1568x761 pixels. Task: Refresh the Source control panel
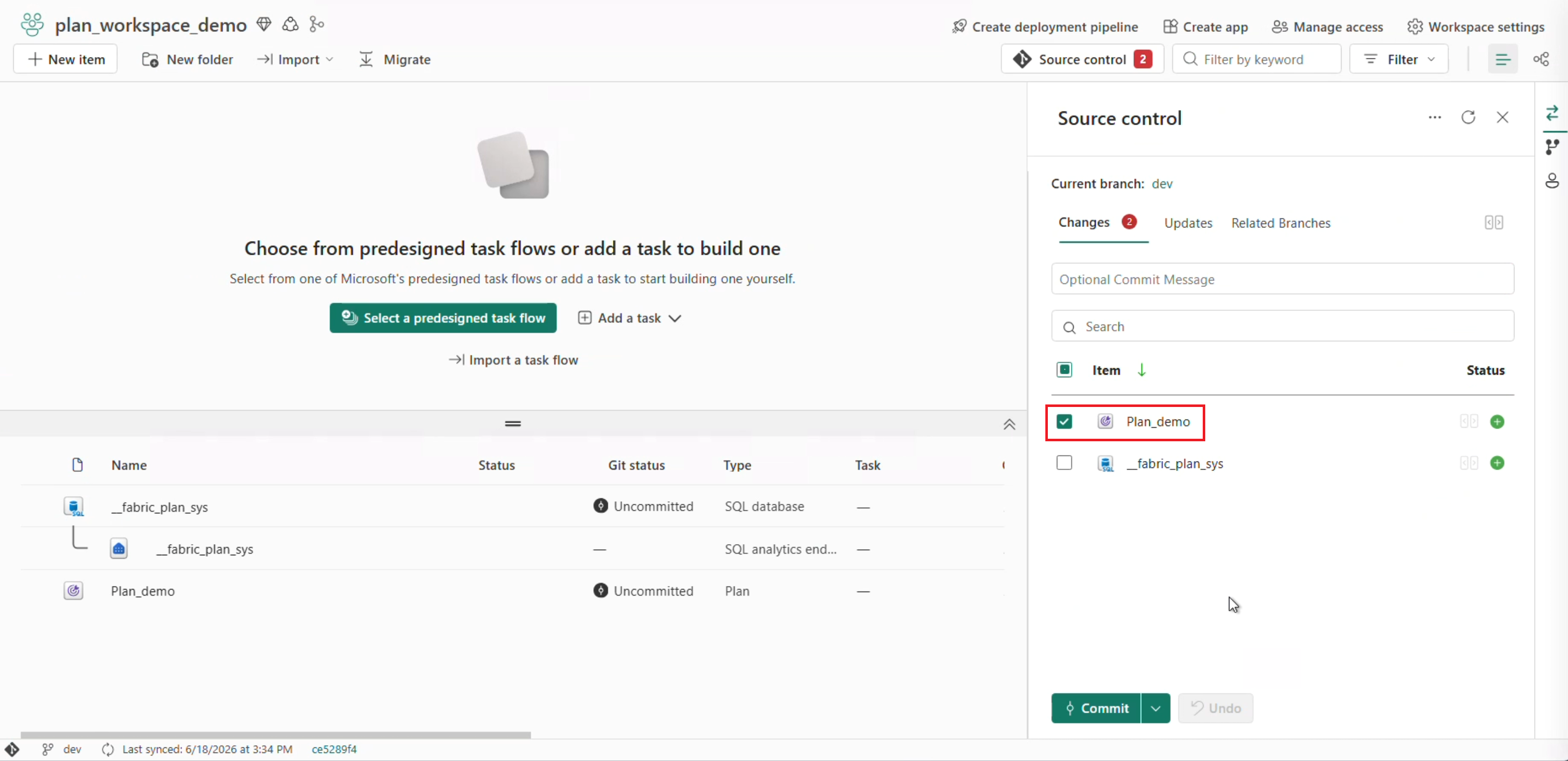click(x=1468, y=118)
